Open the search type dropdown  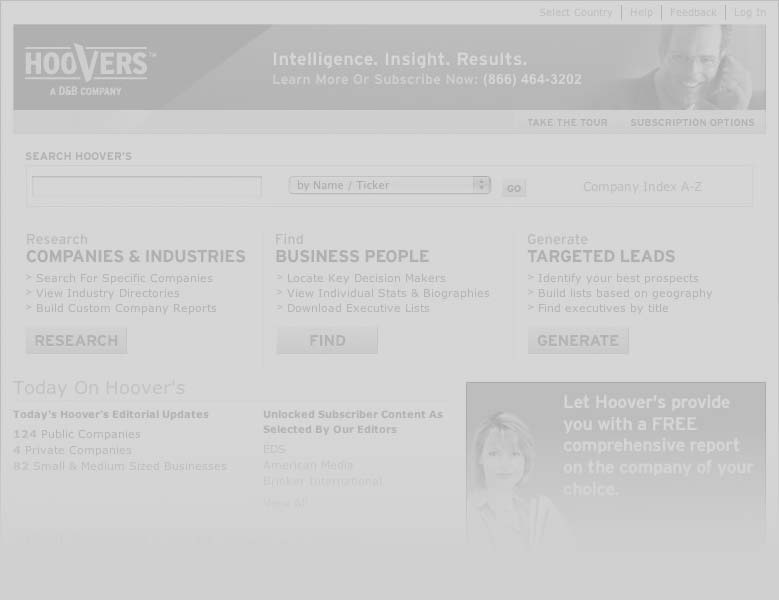[389, 185]
